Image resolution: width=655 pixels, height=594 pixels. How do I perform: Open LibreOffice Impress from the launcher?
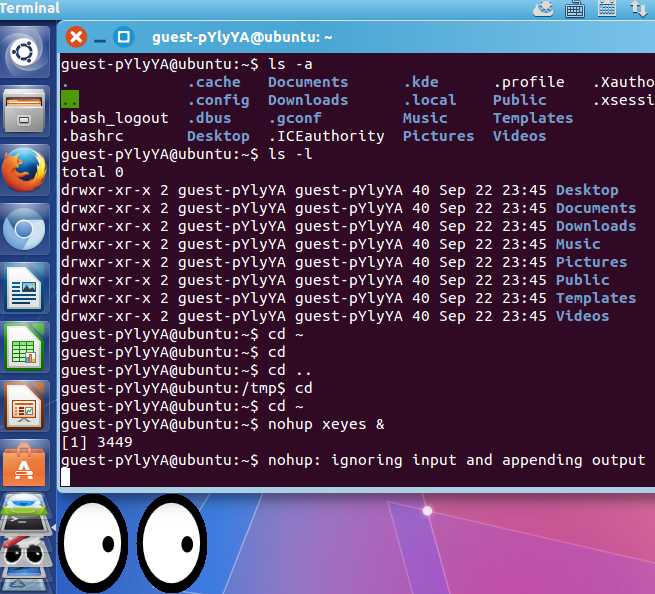(24, 406)
